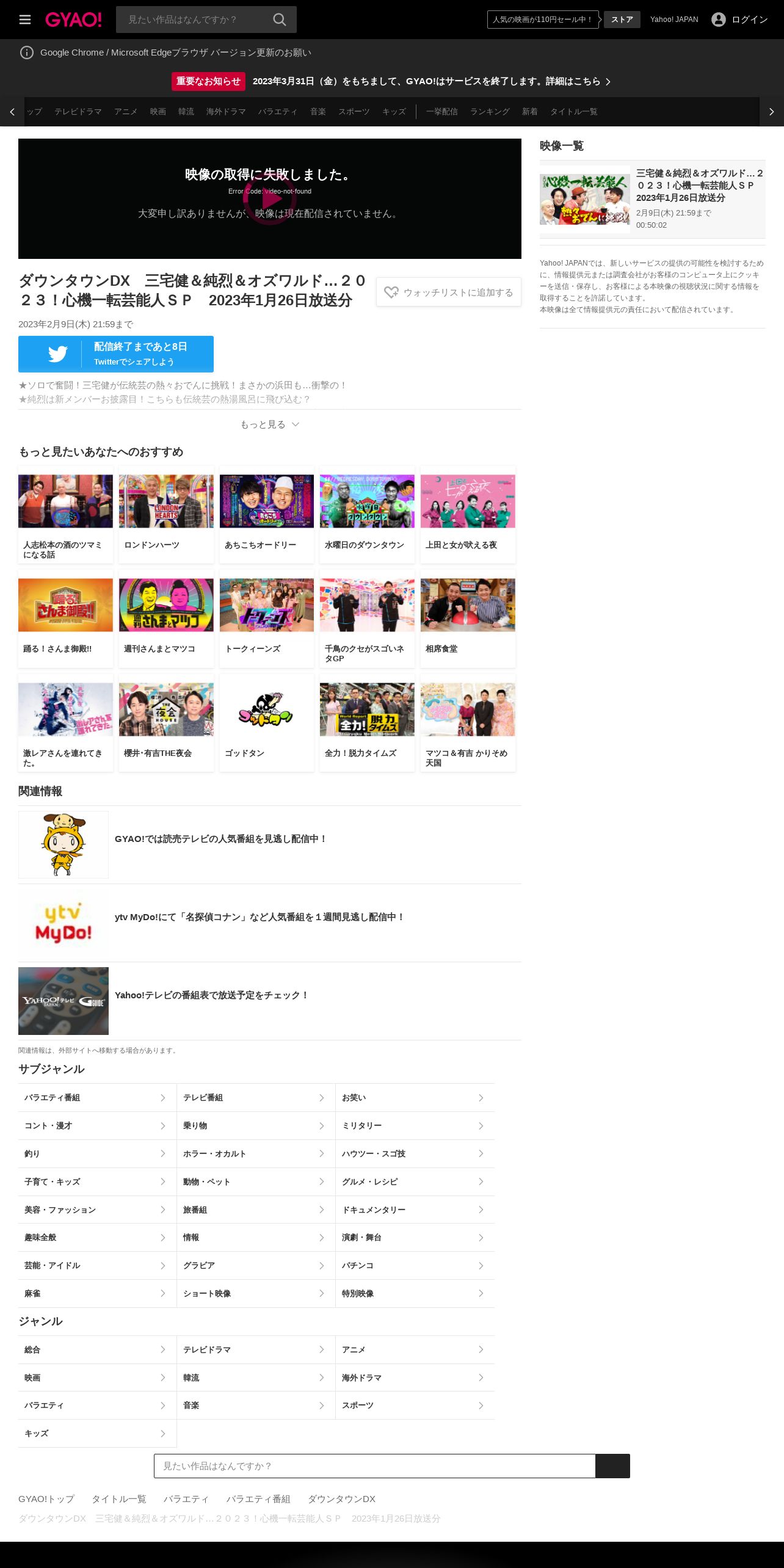The image size is (784, 1568).
Task: Select 映画 in navigation
Action: tap(158, 112)
